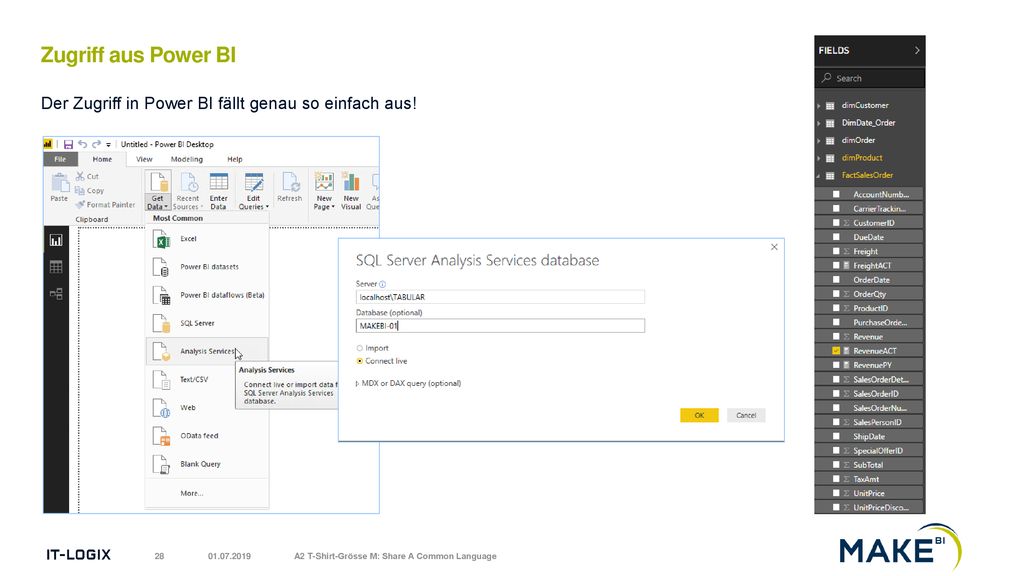Screen dimensions: 1024x576
Task: Click the Copy command
Action: [89, 191]
